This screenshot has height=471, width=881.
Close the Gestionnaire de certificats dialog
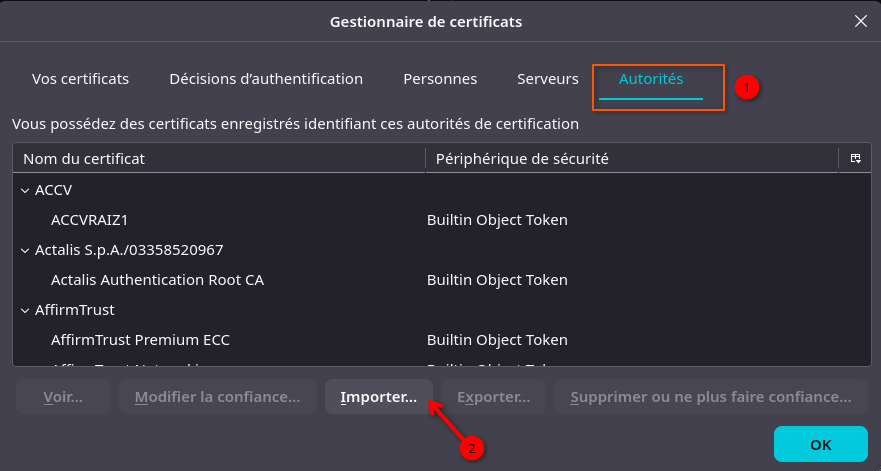pos(860,21)
